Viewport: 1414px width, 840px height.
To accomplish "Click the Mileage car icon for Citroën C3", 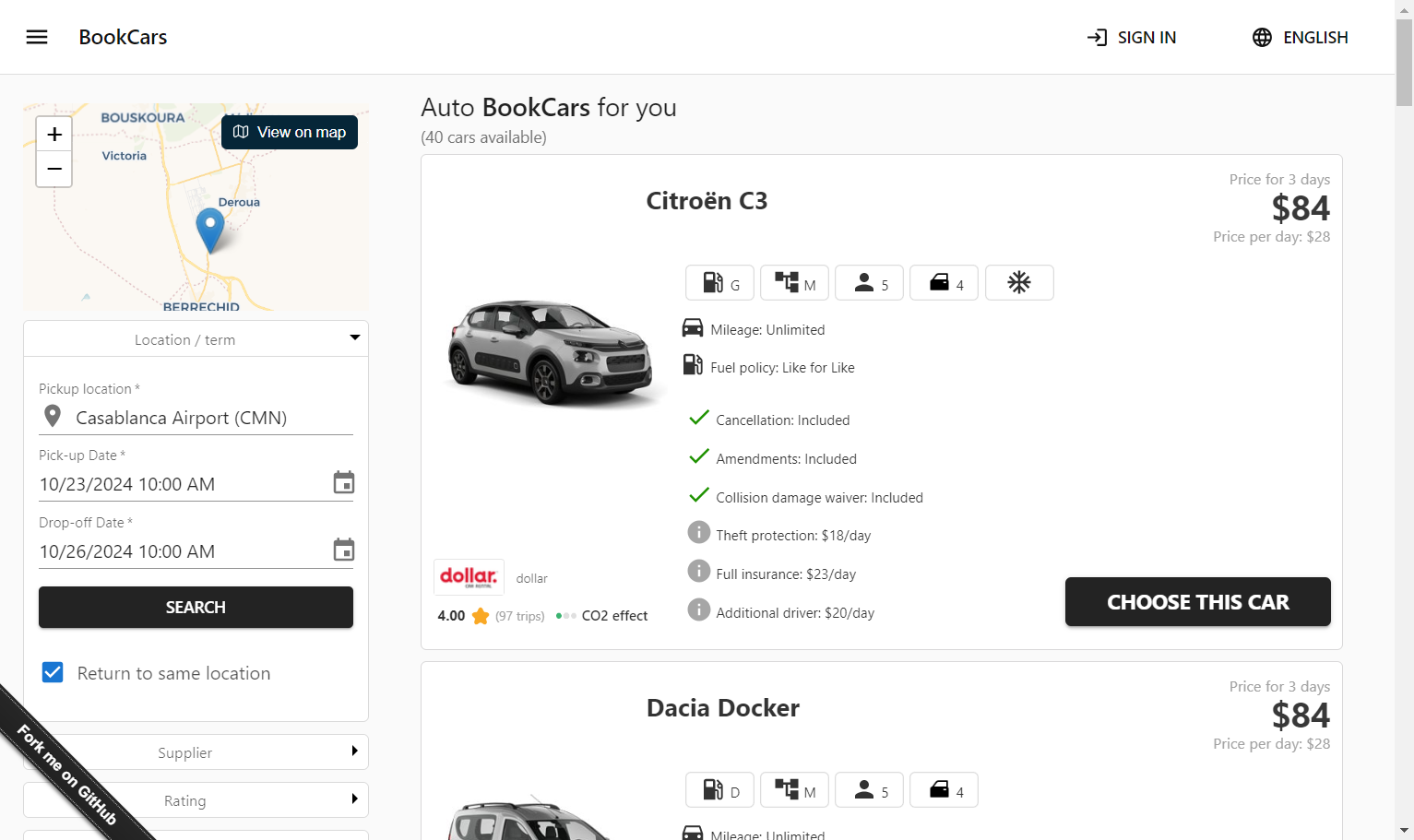I will [x=693, y=328].
